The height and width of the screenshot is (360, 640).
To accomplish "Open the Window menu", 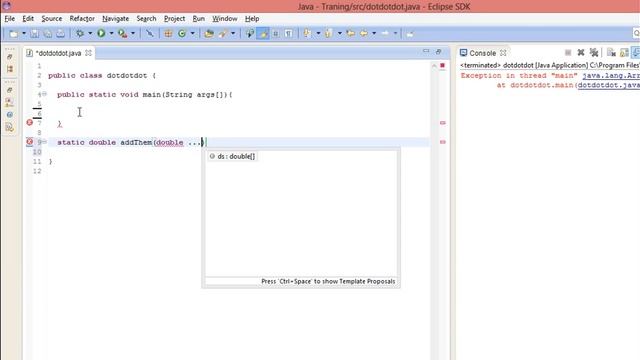I will pyautogui.click(x=224, y=19).
